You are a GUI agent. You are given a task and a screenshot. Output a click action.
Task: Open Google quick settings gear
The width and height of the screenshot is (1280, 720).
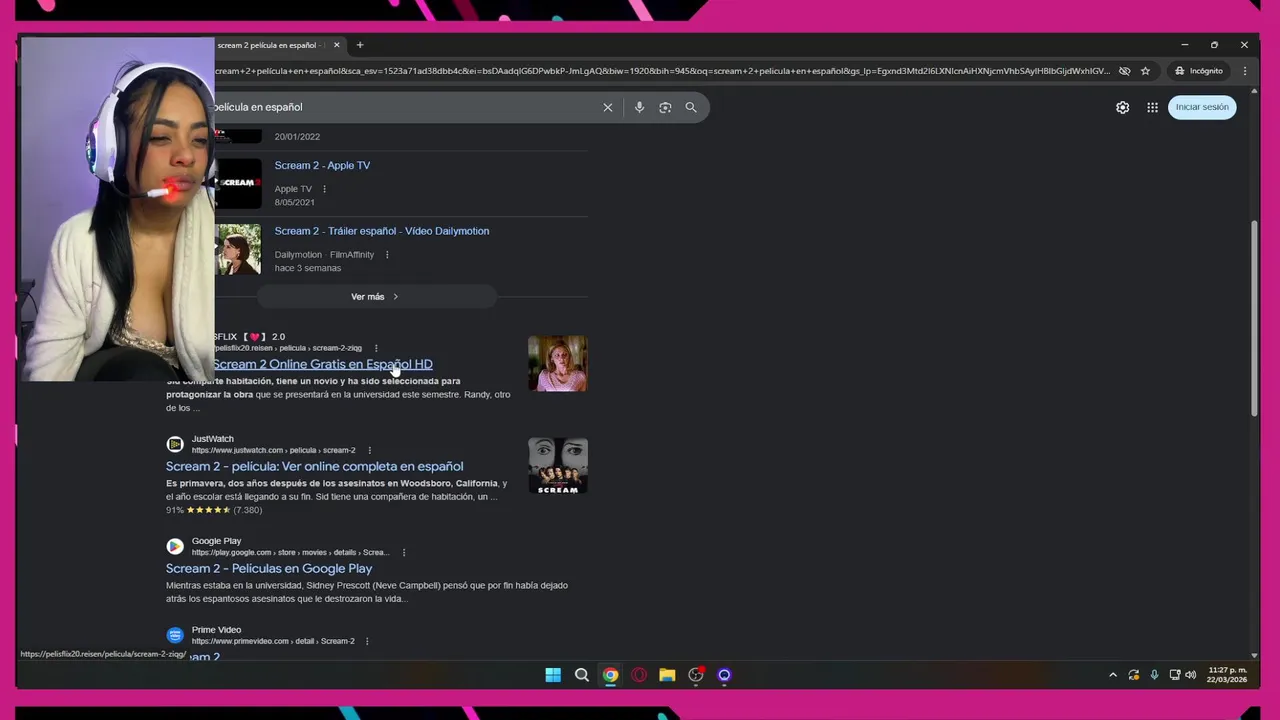[1122, 107]
